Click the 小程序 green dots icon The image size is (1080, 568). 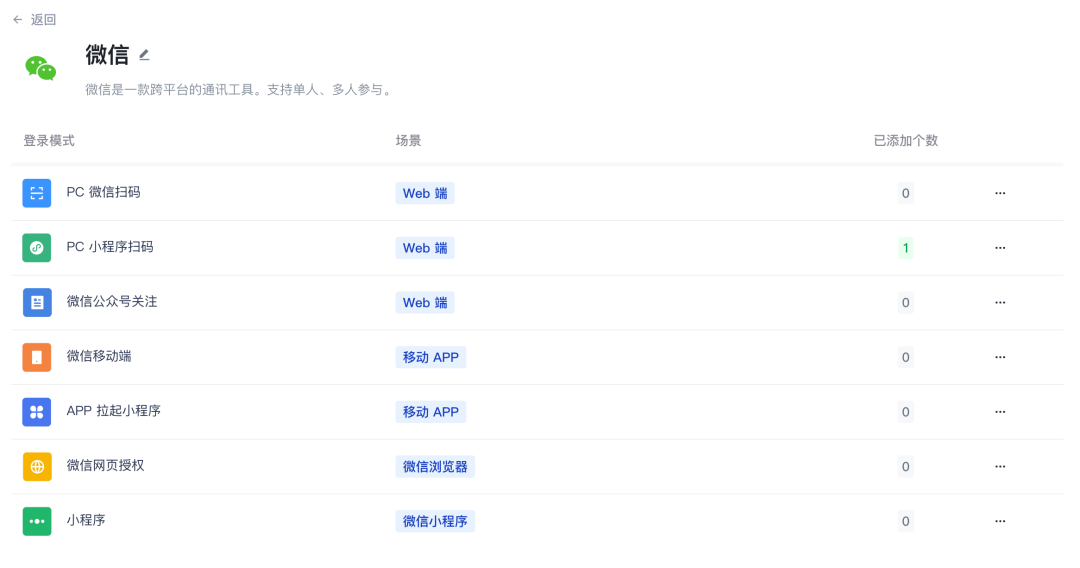(x=37, y=521)
